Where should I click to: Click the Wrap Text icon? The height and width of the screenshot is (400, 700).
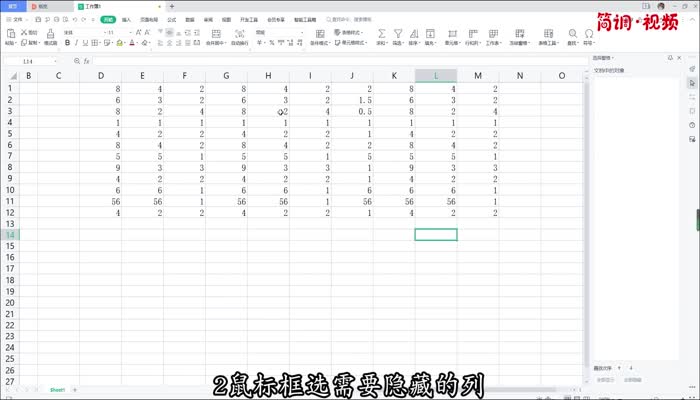[240, 33]
